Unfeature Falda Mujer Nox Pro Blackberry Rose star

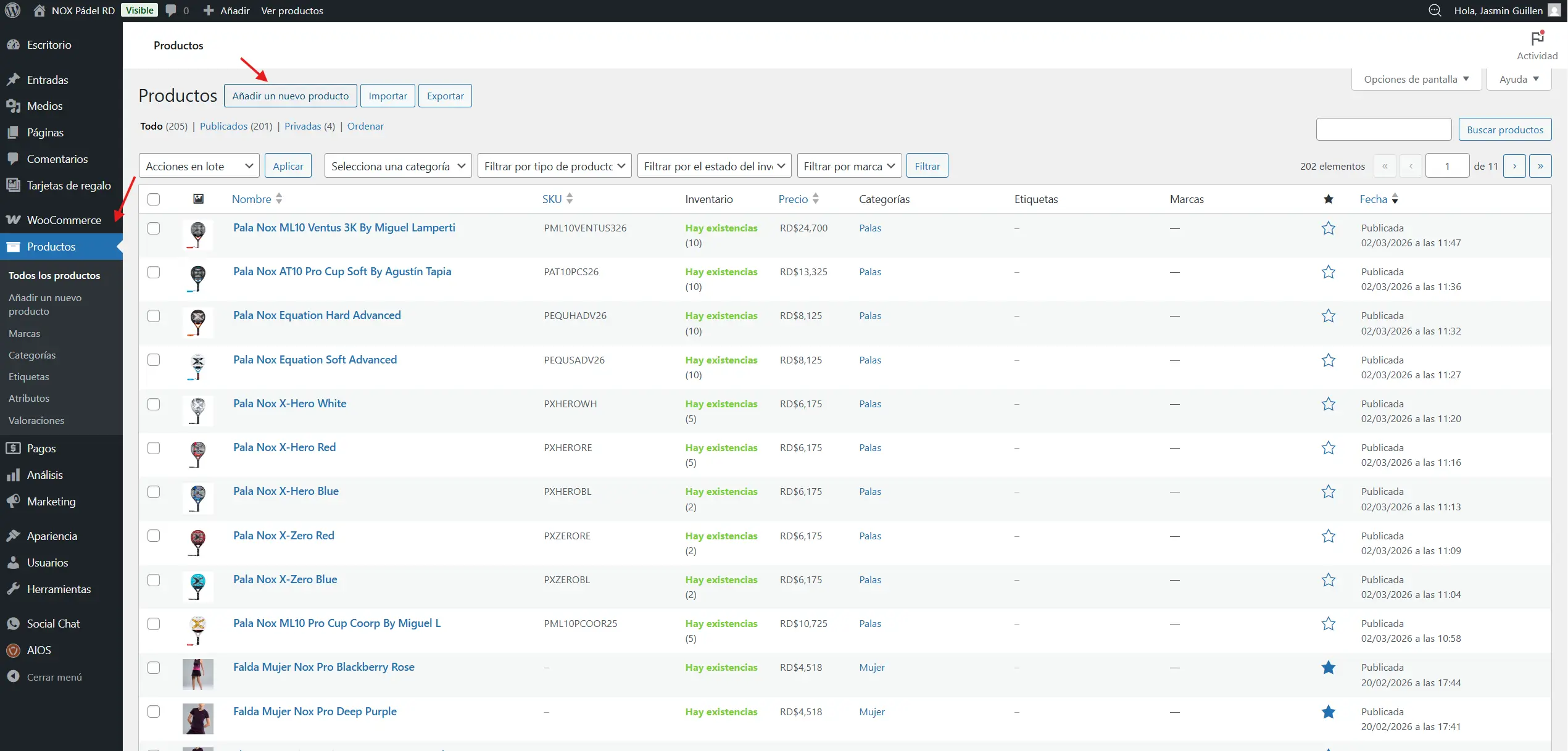click(x=1328, y=668)
